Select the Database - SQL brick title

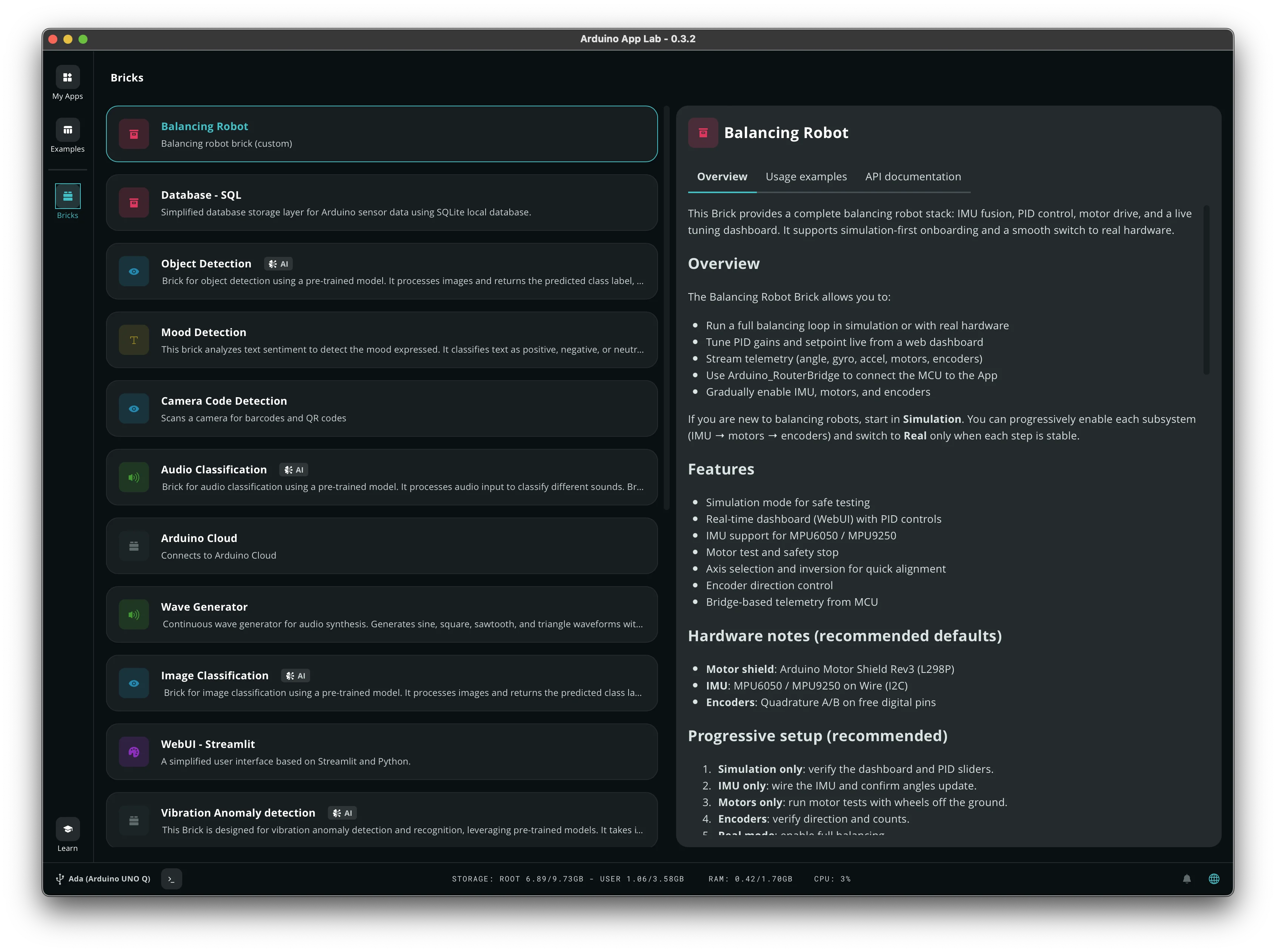point(201,195)
